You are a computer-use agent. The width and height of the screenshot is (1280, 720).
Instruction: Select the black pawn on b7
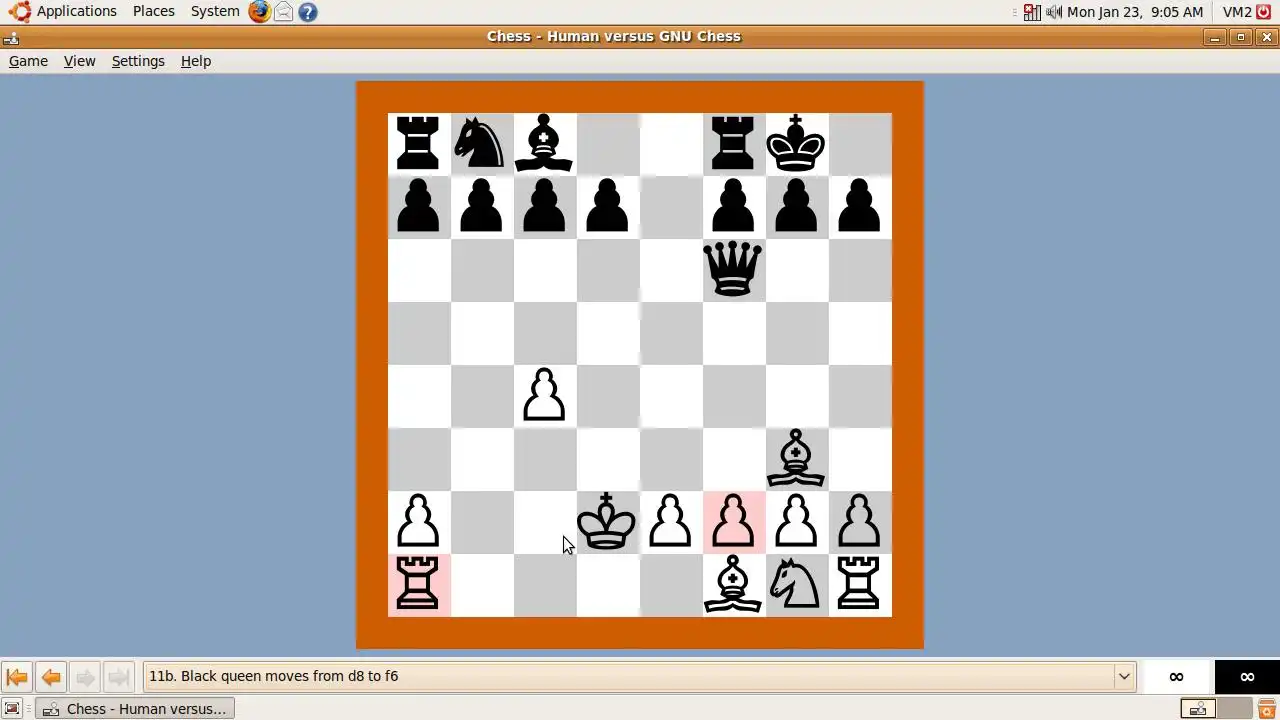[x=481, y=206]
